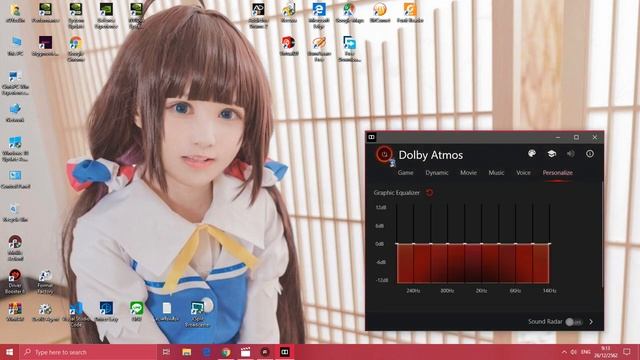Toggle the Dolby Atmos power button
The image size is (640, 360).
tap(384, 154)
